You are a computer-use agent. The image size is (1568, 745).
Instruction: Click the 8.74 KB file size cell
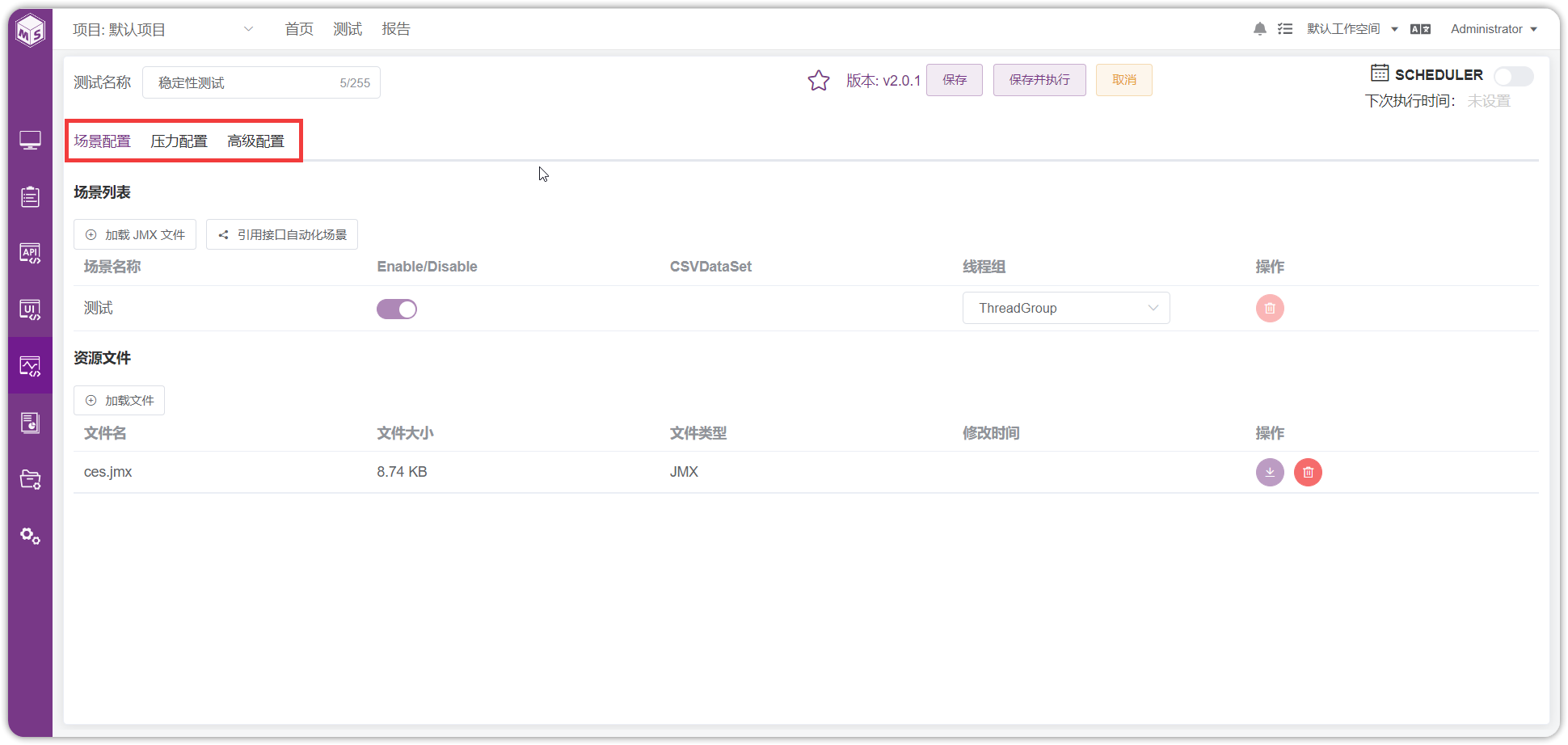[402, 472]
